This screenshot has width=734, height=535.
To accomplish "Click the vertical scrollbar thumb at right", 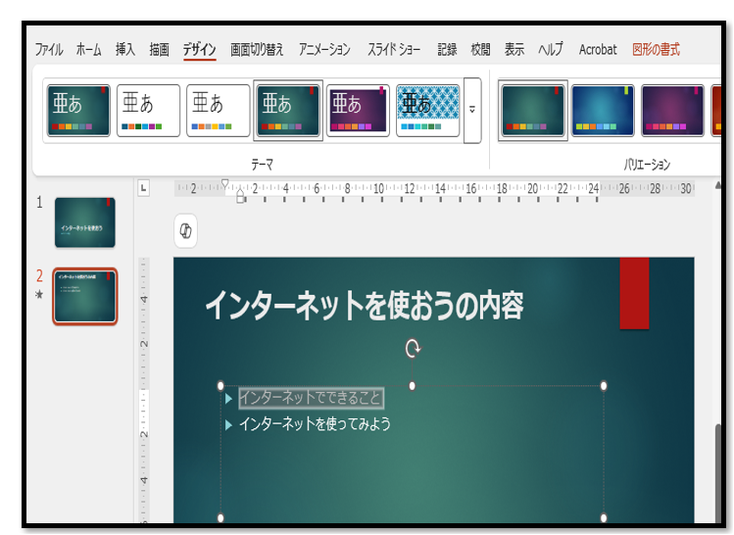I will coord(718,472).
